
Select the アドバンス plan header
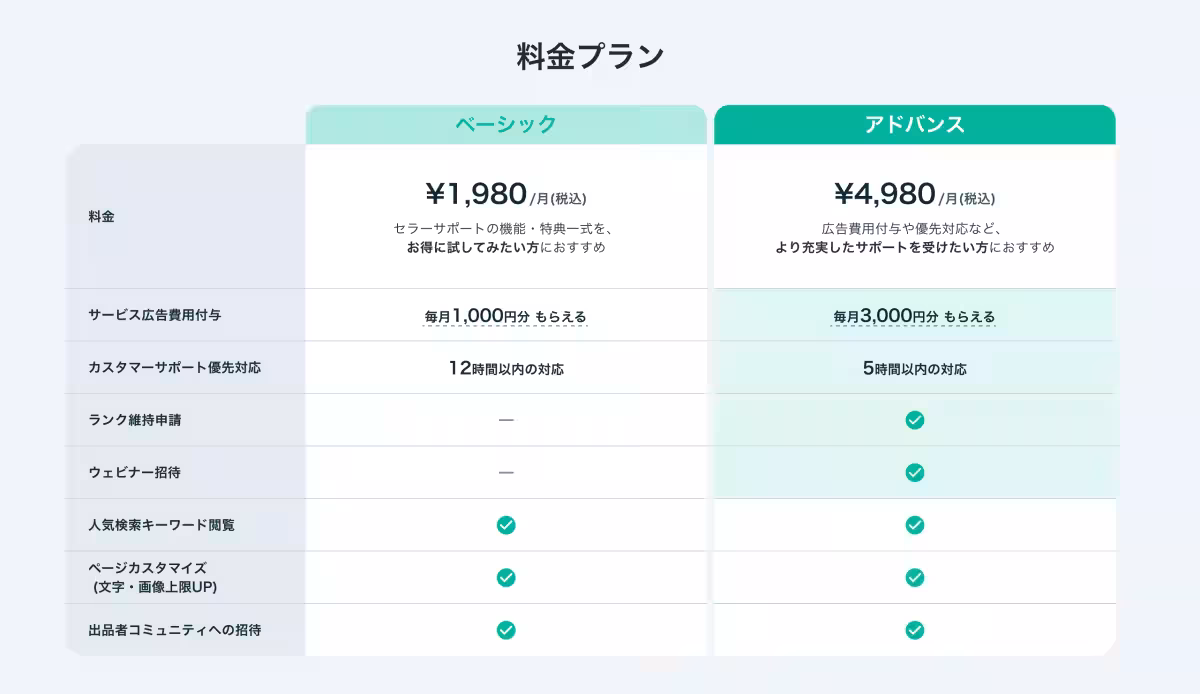pyautogui.click(x=914, y=125)
